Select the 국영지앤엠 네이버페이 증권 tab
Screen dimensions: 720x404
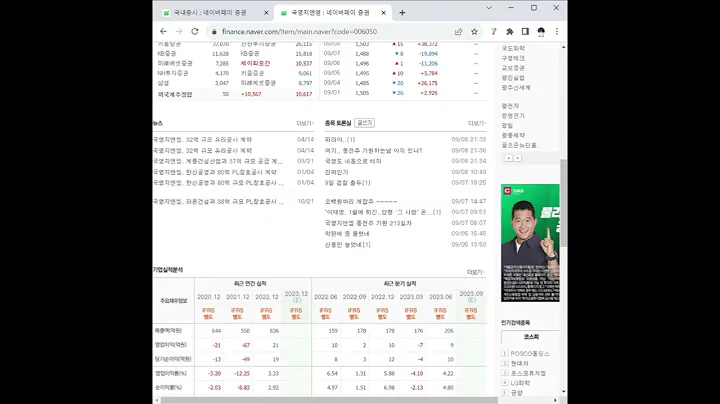click(x=331, y=13)
